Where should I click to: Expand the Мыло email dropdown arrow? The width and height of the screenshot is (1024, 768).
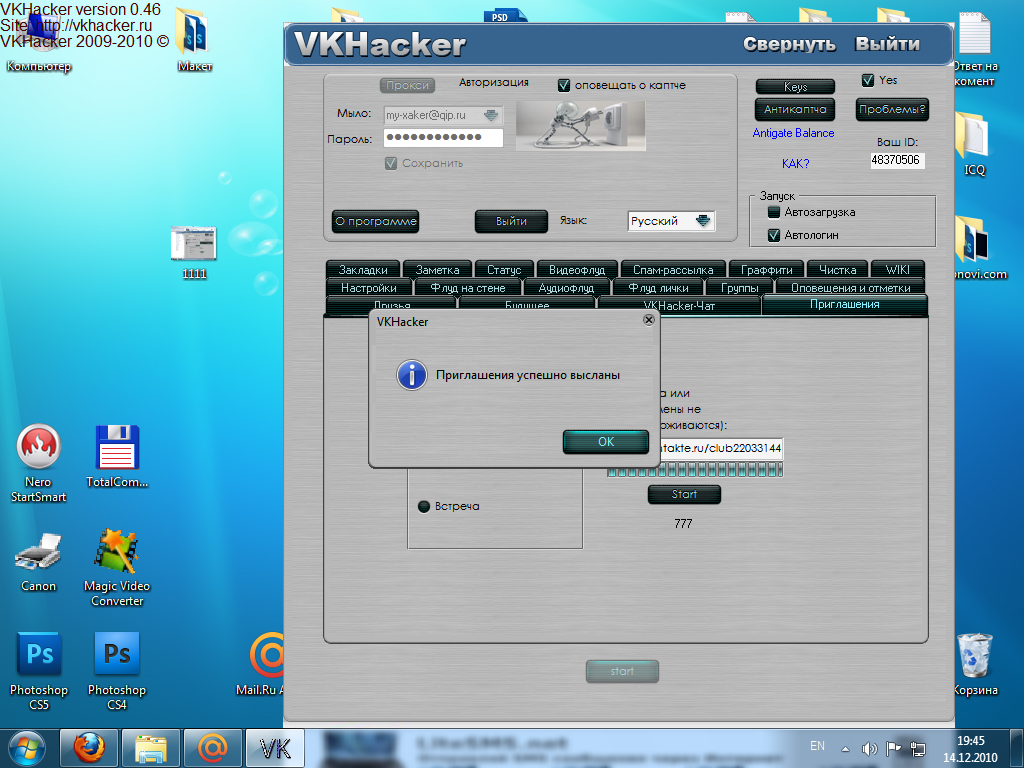pyautogui.click(x=491, y=115)
